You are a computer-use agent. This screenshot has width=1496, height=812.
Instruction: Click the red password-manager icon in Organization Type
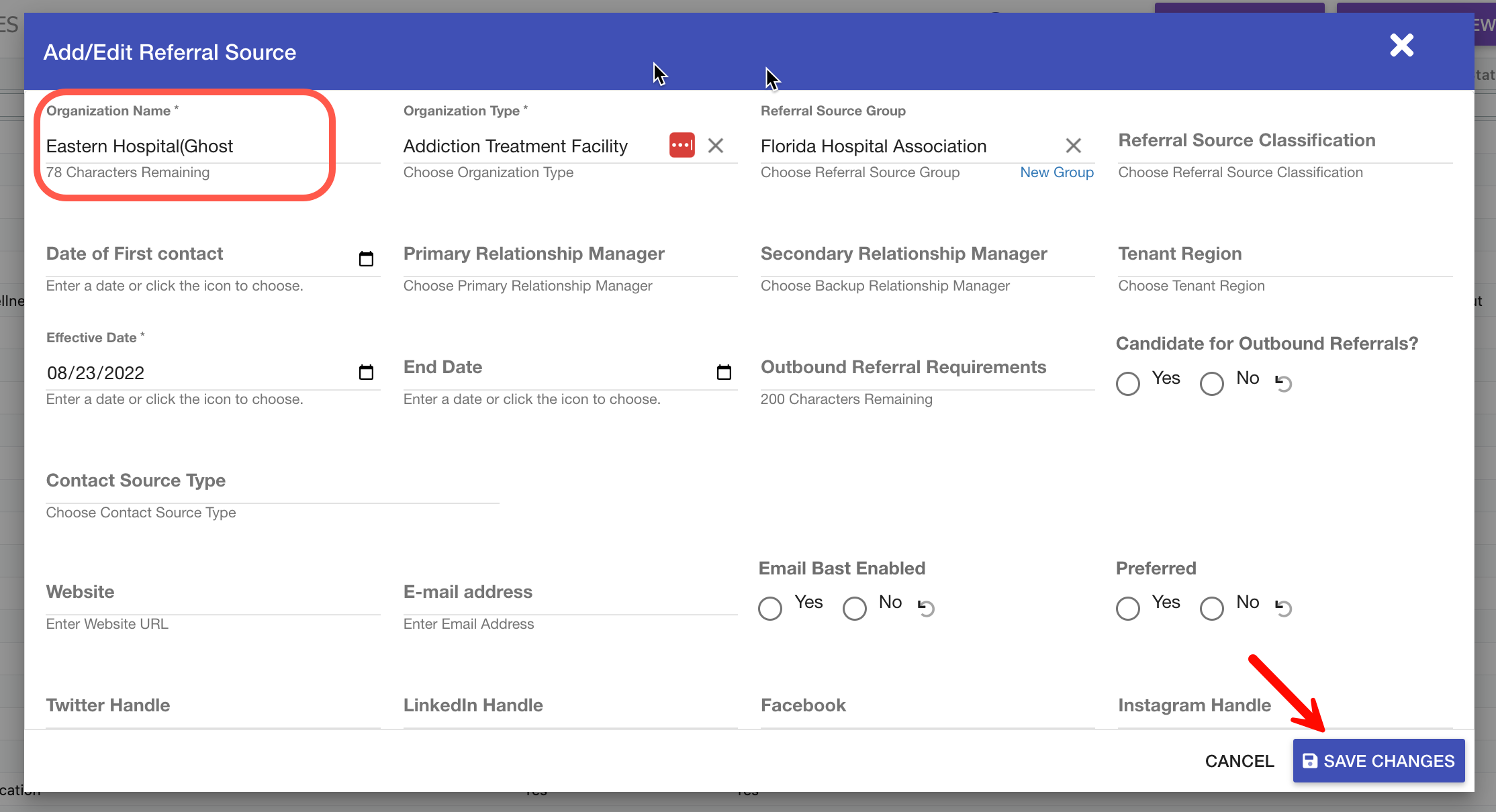(682, 146)
